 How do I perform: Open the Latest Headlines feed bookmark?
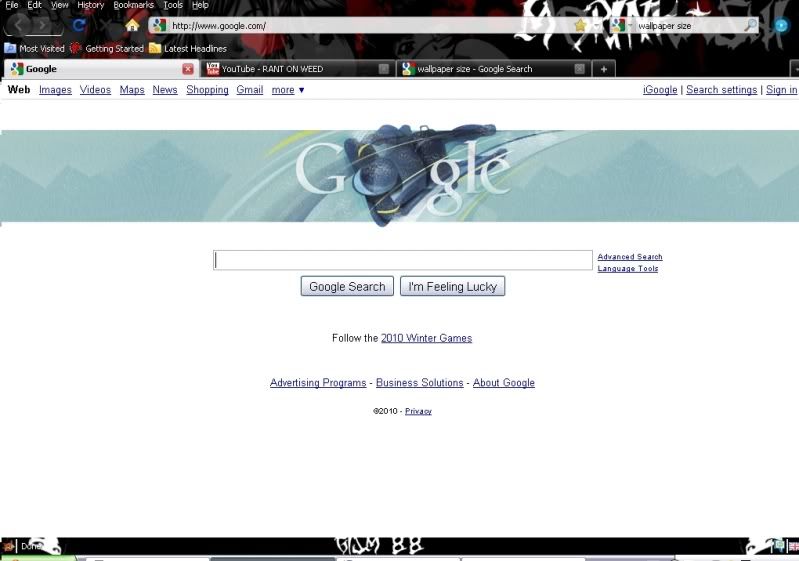[x=188, y=48]
